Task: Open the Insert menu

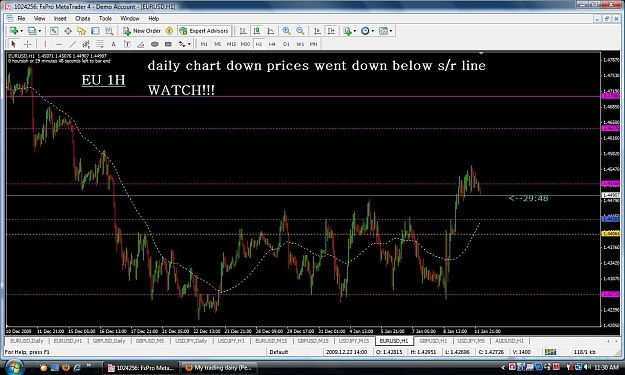Action: coord(60,18)
